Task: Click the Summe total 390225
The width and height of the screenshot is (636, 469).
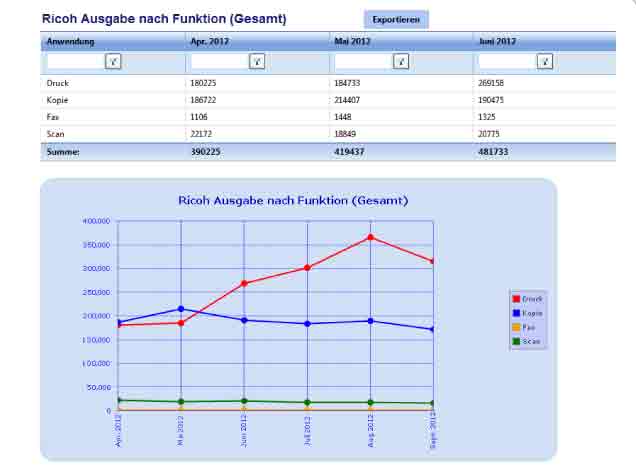Action: tap(206, 152)
